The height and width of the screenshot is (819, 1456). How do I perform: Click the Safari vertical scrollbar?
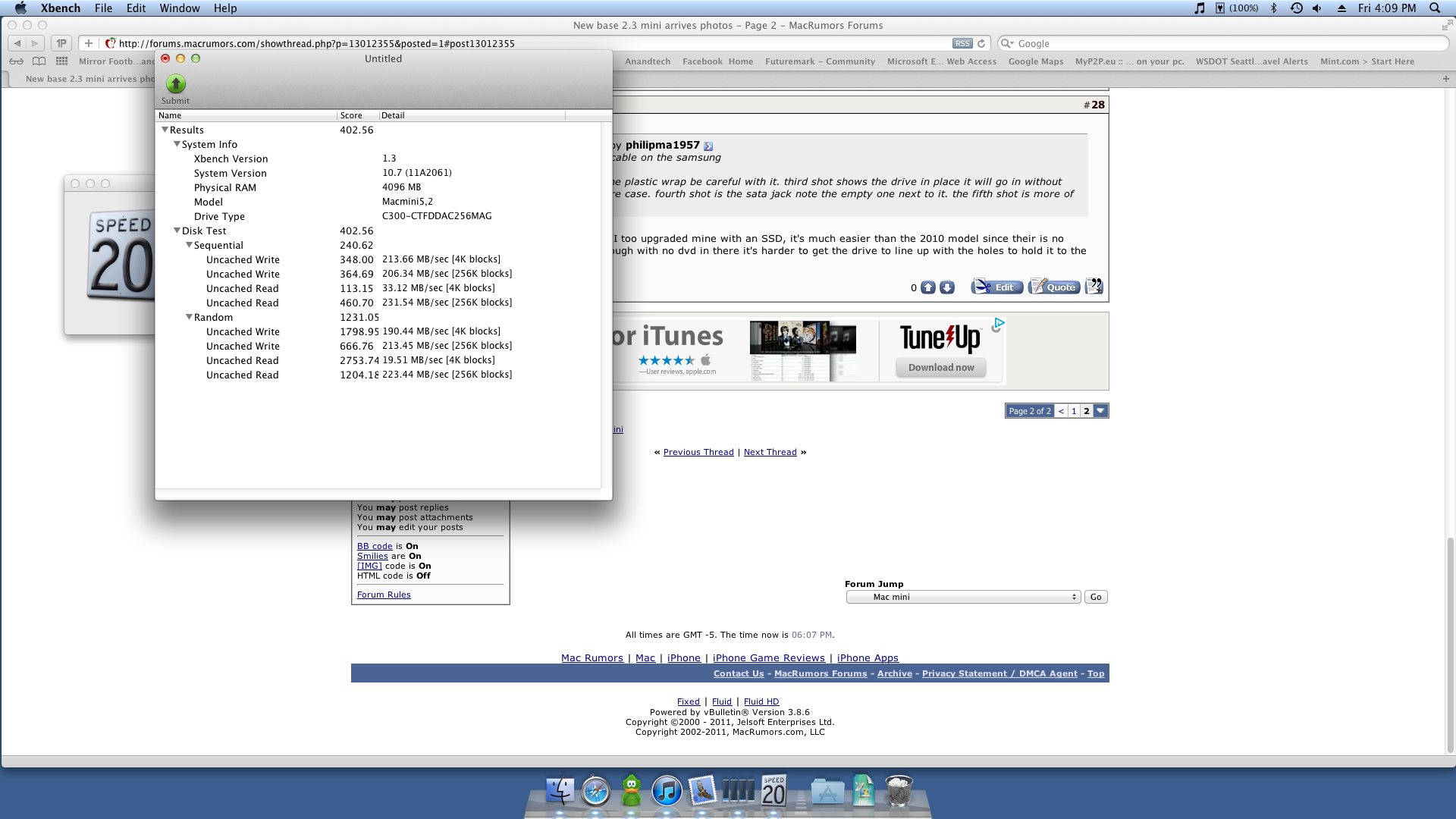pyautogui.click(x=1450, y=645)
